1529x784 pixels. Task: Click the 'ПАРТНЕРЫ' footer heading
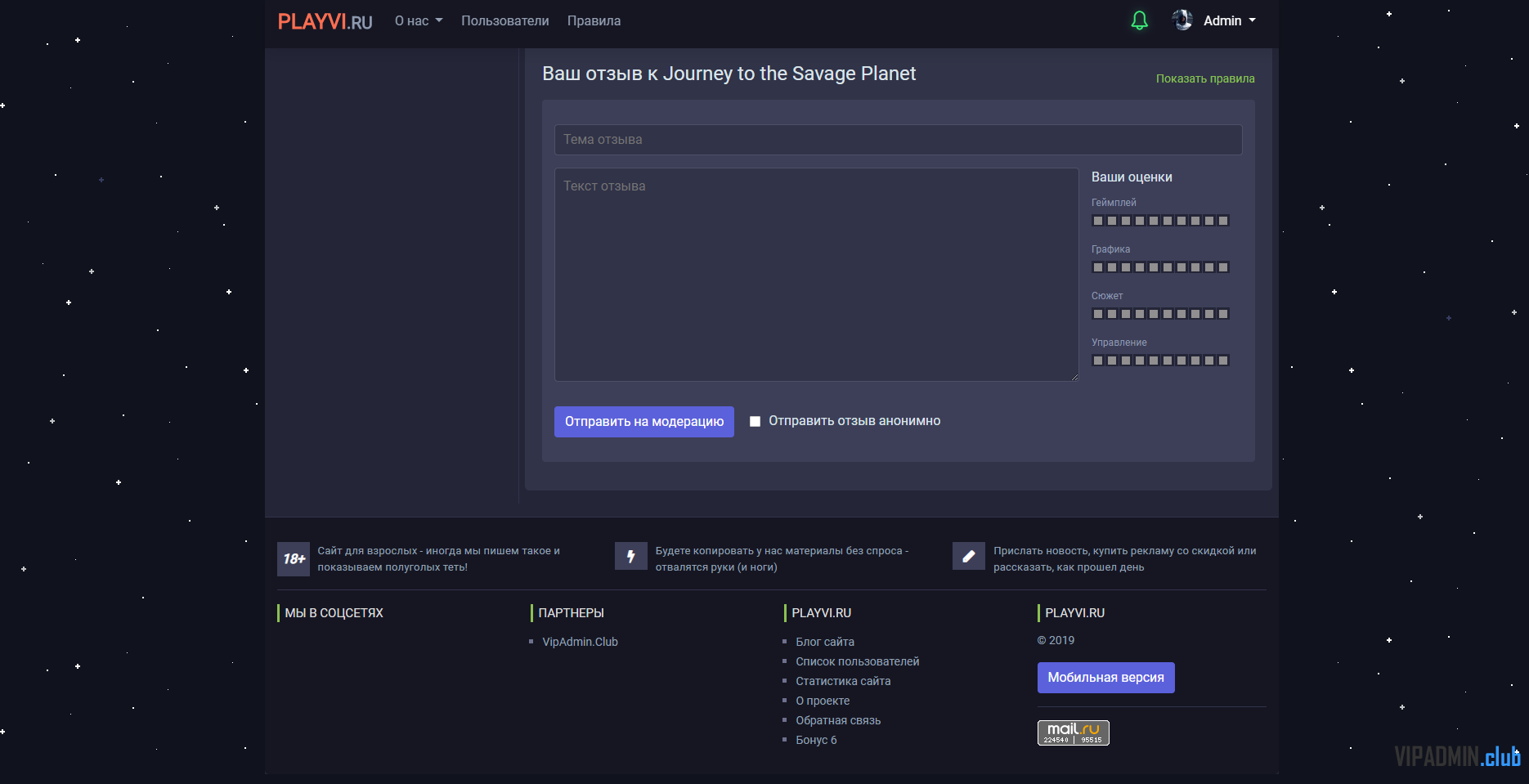[571, 613]
